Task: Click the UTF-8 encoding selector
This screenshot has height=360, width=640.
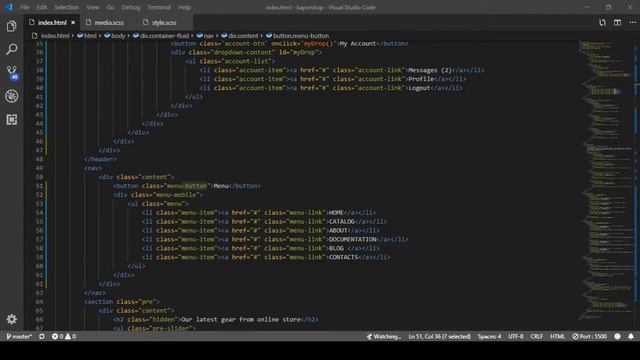Action: (516, 336)
